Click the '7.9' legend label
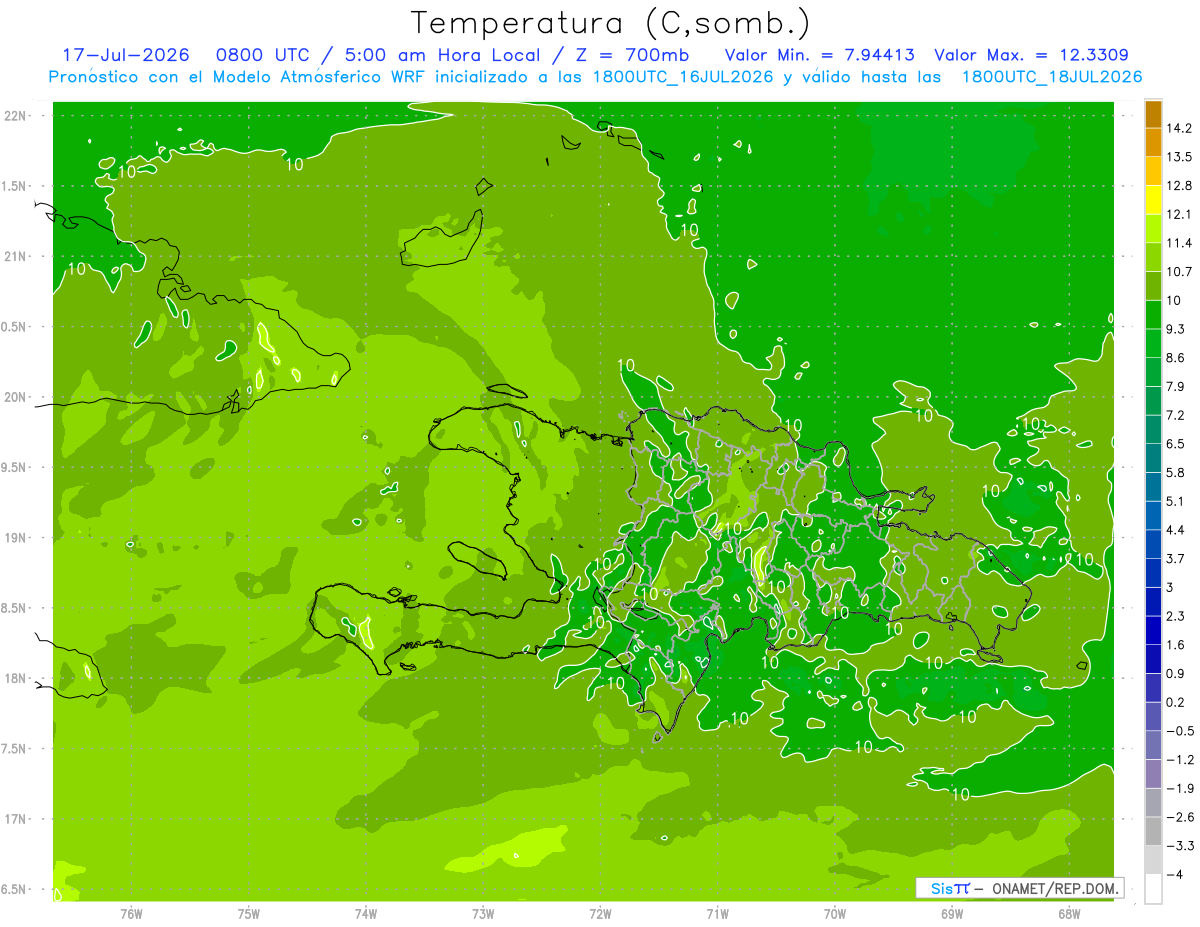This screenshot has width=1200, height=927. 1176,386
